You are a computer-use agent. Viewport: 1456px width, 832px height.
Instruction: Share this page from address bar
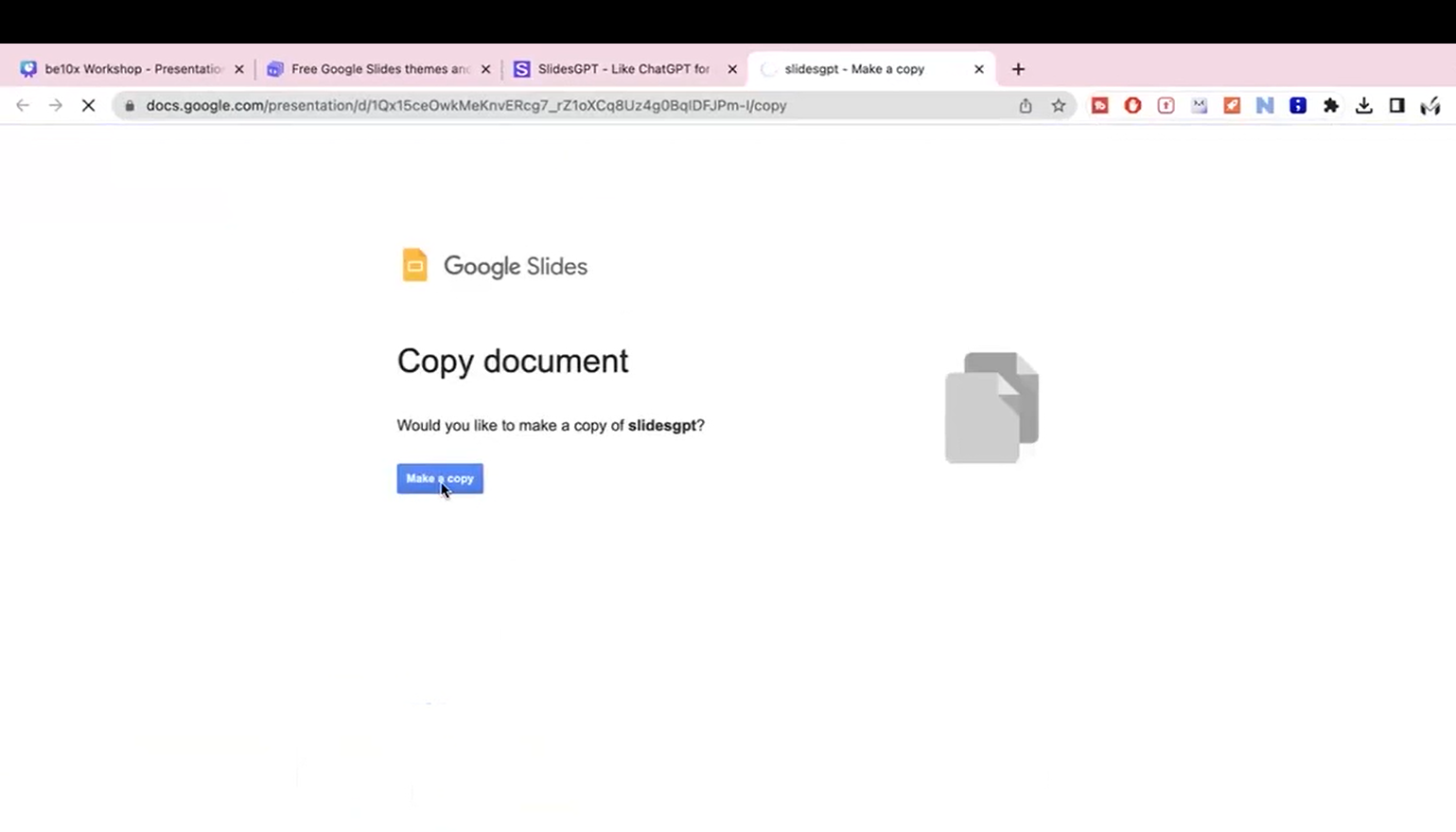click(1026, 105)
